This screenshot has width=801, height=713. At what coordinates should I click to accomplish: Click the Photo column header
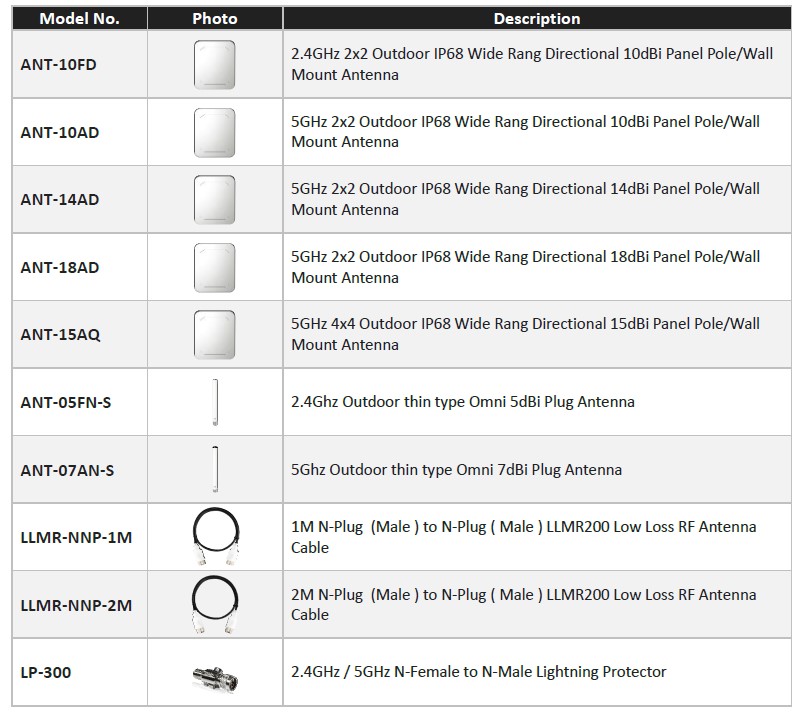[215, 18]
